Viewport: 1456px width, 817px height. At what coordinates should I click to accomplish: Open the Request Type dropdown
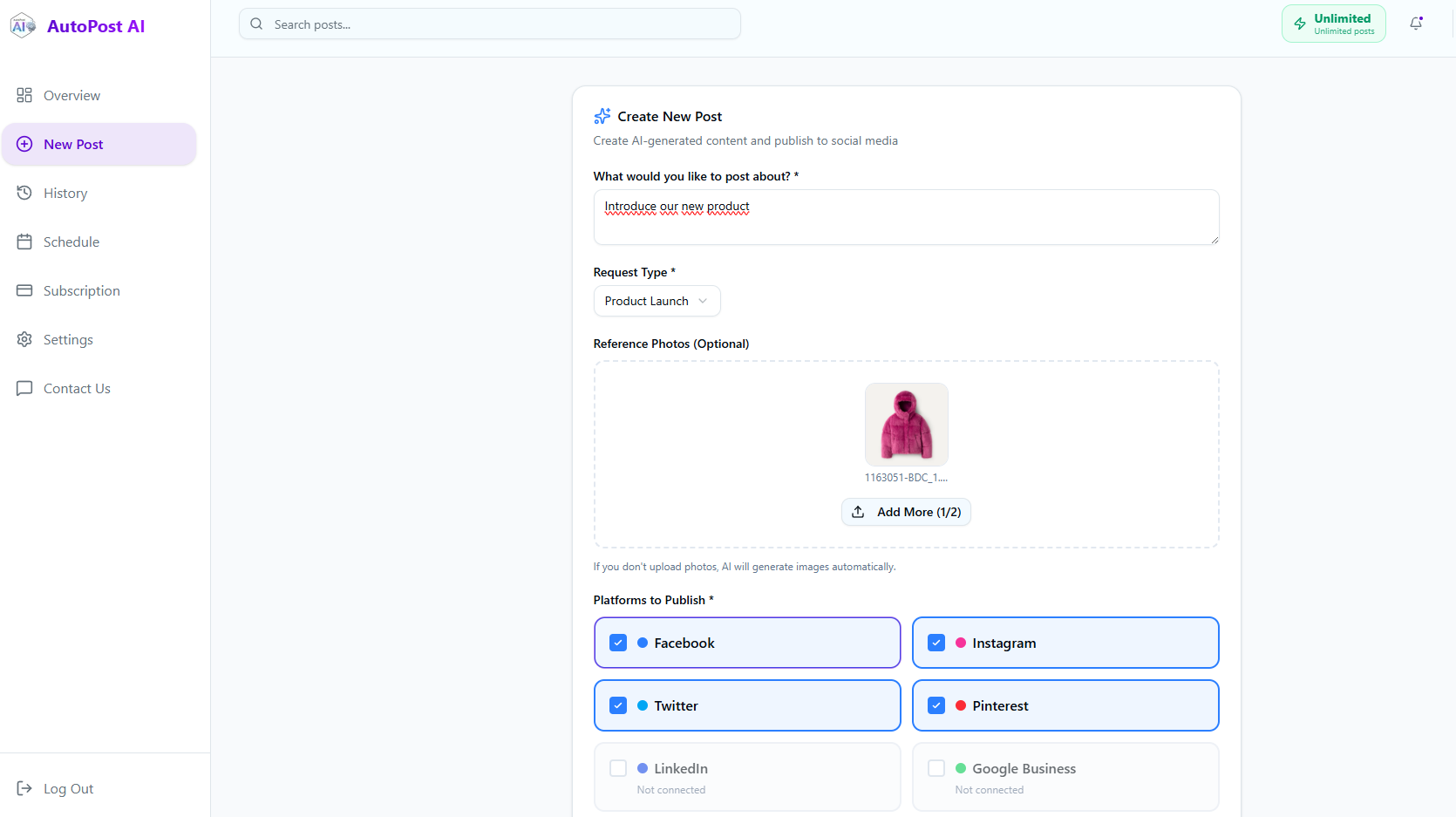[x=657, y=301]
